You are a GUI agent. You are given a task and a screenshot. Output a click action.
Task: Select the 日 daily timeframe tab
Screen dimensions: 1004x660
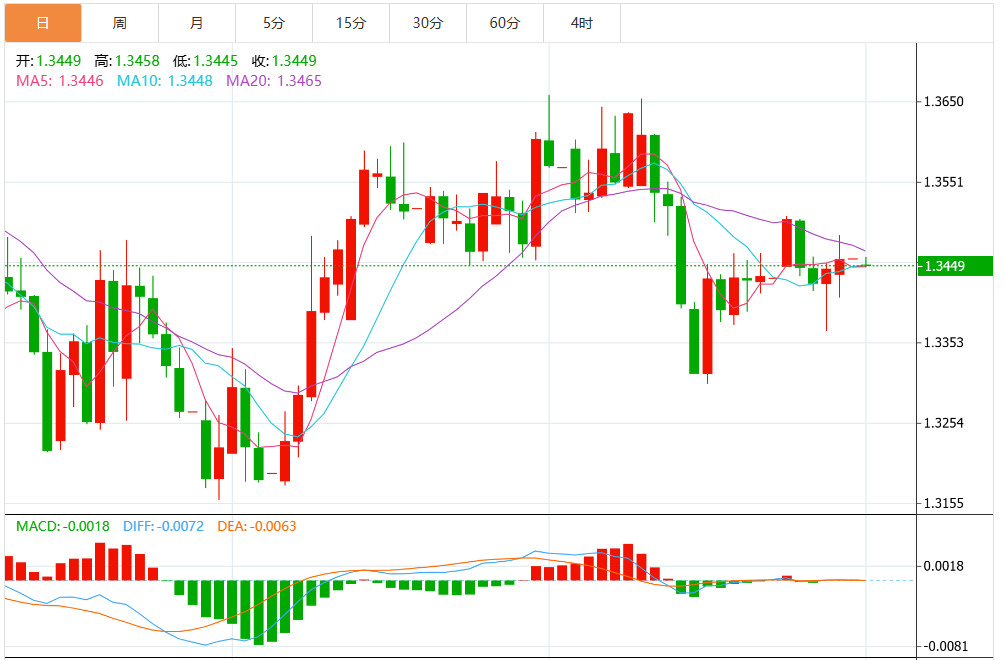43,23
